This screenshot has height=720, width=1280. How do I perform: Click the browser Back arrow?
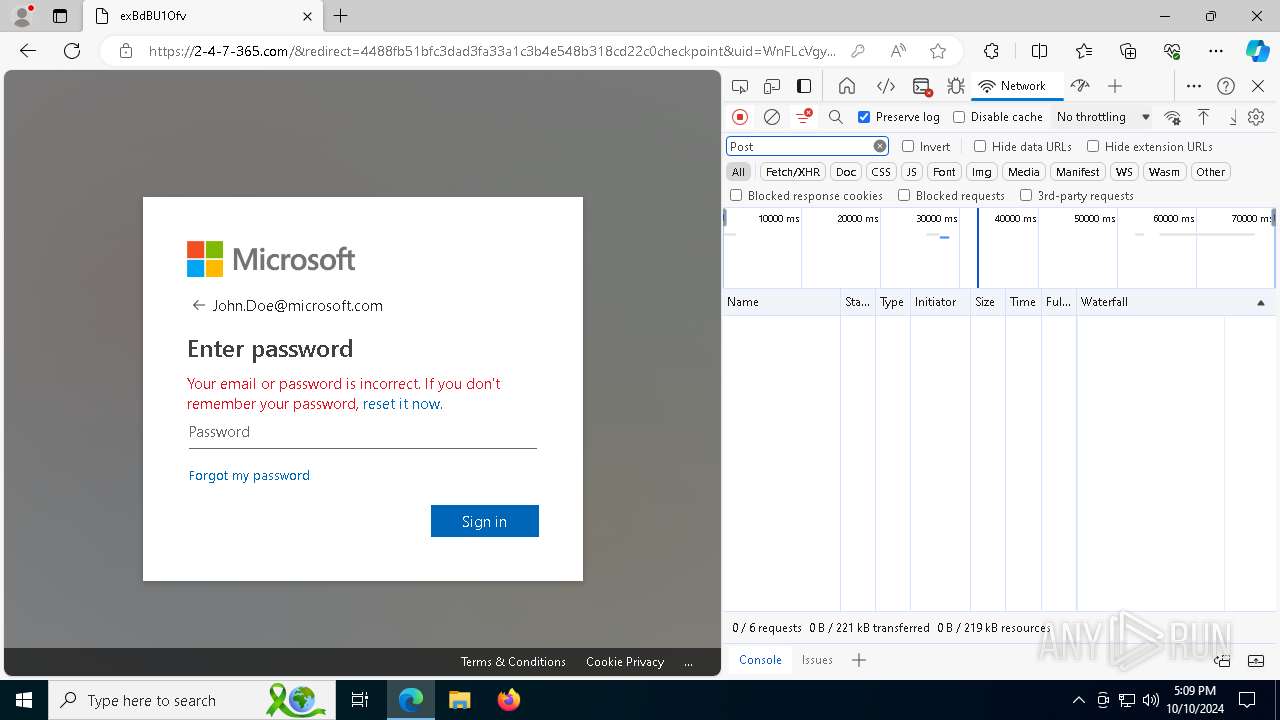click(28, 51)
